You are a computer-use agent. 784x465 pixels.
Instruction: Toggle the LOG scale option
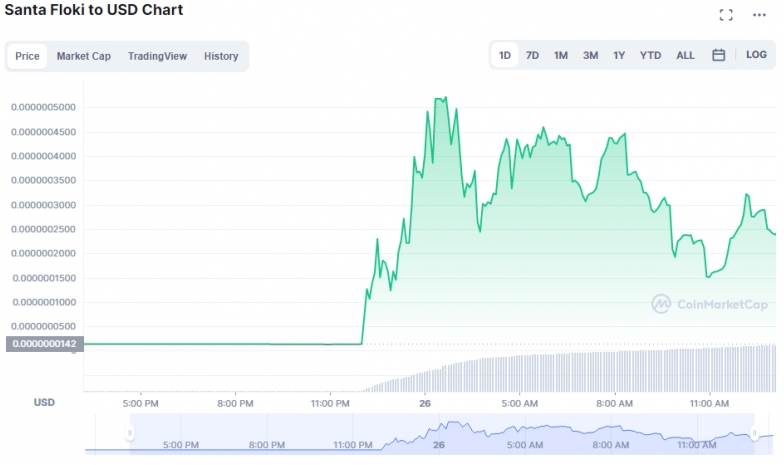756,54
